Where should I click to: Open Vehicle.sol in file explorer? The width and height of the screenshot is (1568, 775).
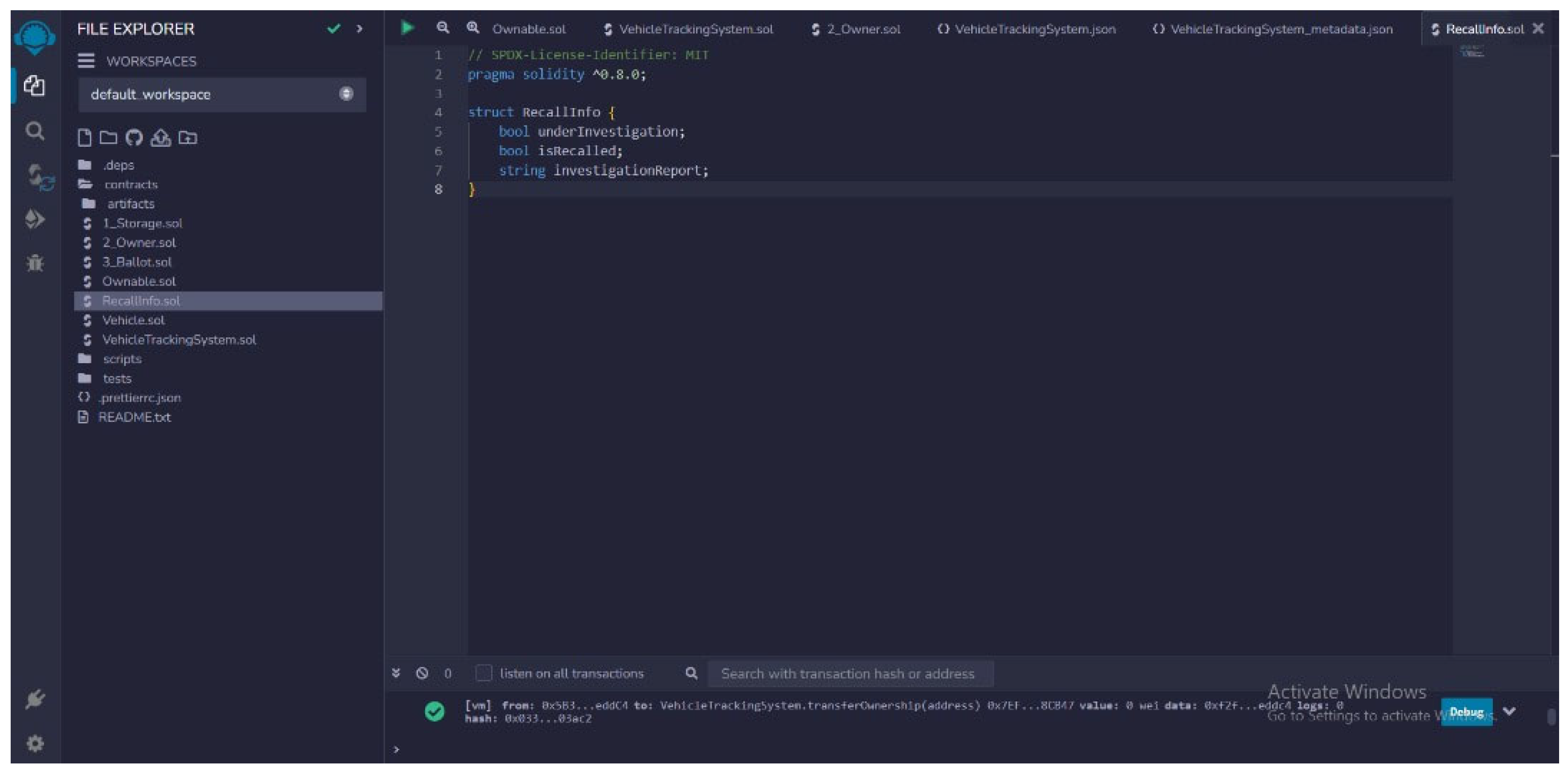click(133, 320)
